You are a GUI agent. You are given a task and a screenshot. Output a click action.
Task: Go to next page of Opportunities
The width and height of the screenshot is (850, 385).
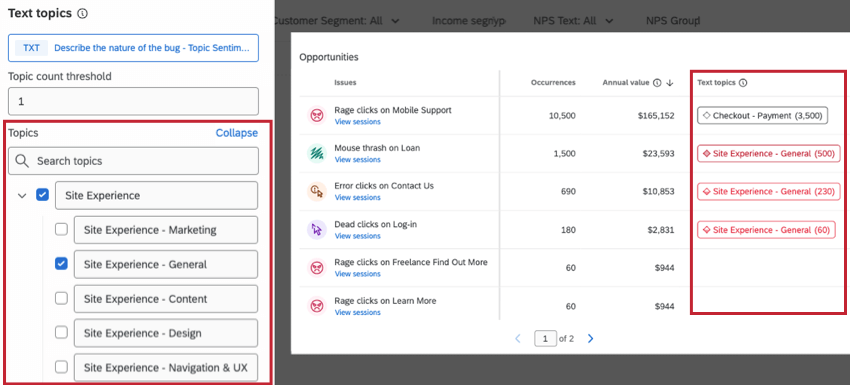[590, 338]
